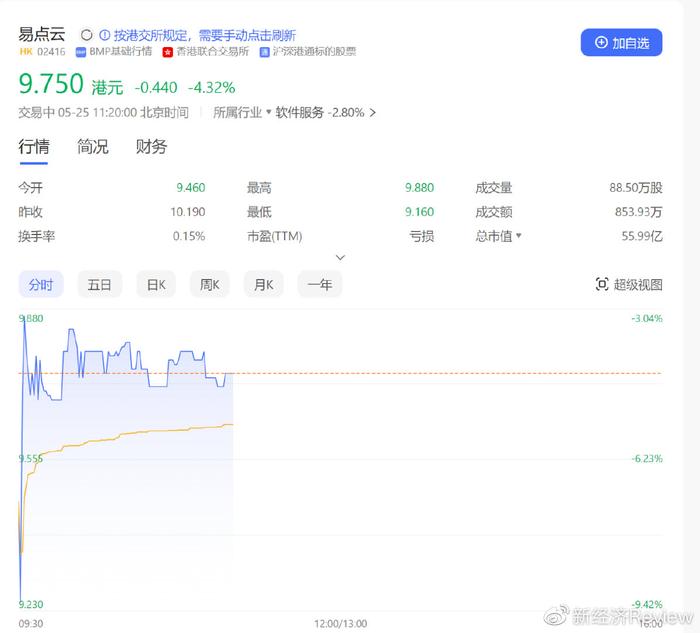This screenshot has width=700, height=633.
Task: Select the 一年 chart period
Action: click(320, 284)
